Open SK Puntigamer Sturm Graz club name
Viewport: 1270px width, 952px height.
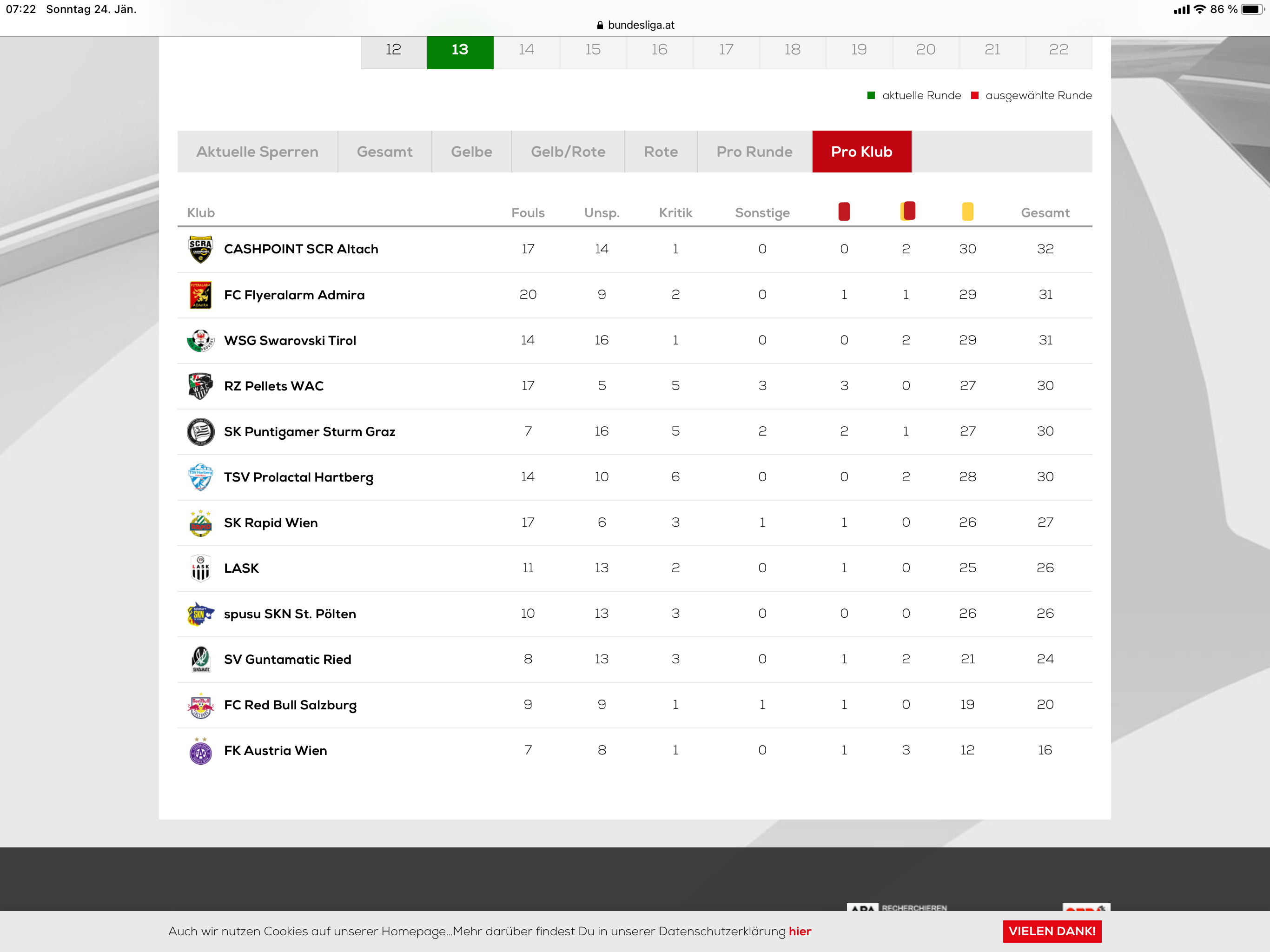coord(310,432)
